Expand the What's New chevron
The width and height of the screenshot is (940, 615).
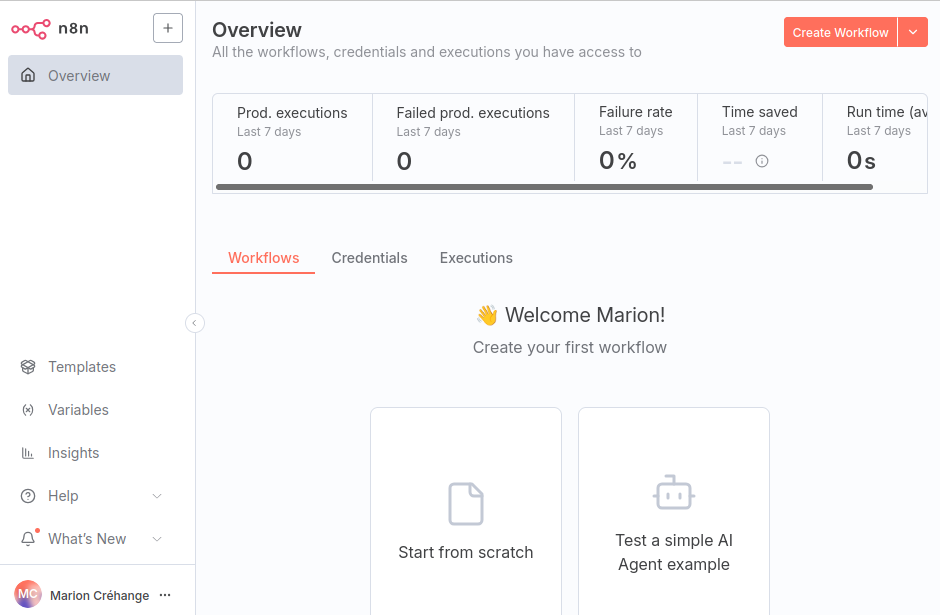[x=157, y=539]
